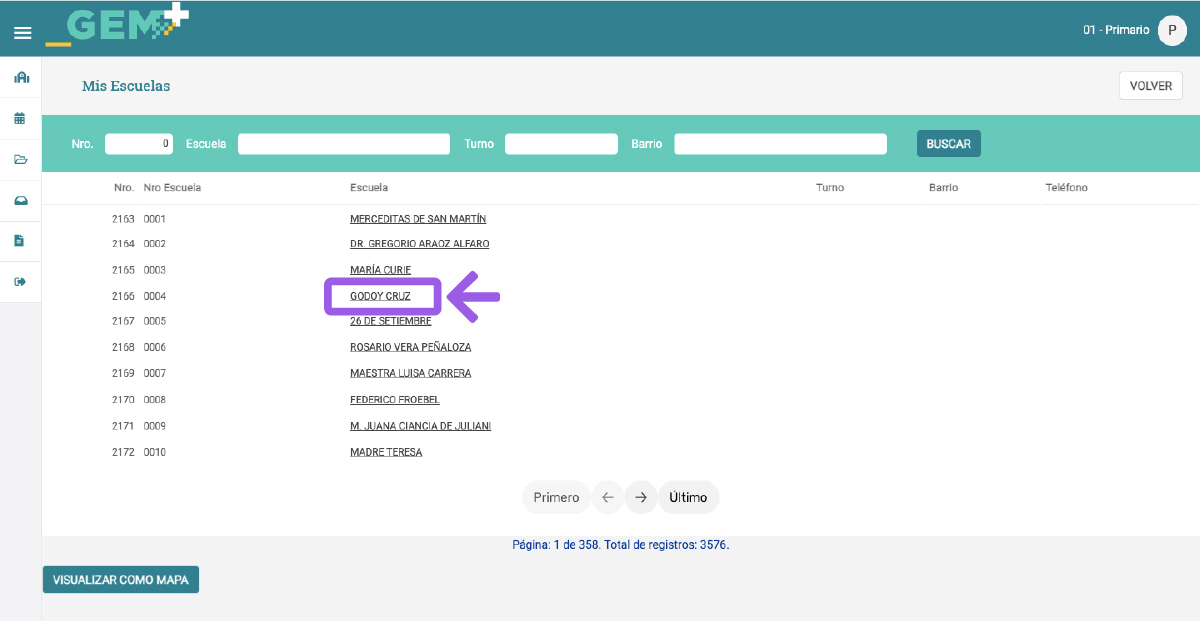The height and width of the screenshot is (621, 1201).
Task: Click the GEM+ logo
Action: [117, 26]
